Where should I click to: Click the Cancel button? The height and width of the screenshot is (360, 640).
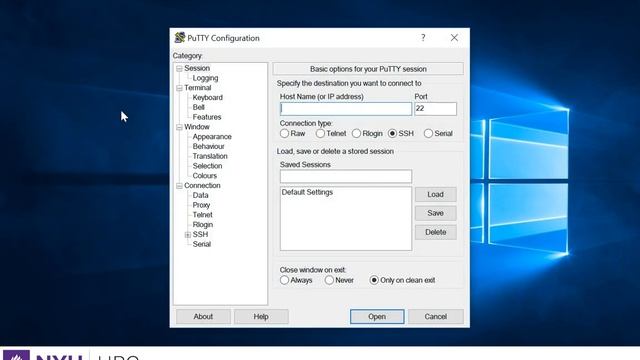point(436,316)
